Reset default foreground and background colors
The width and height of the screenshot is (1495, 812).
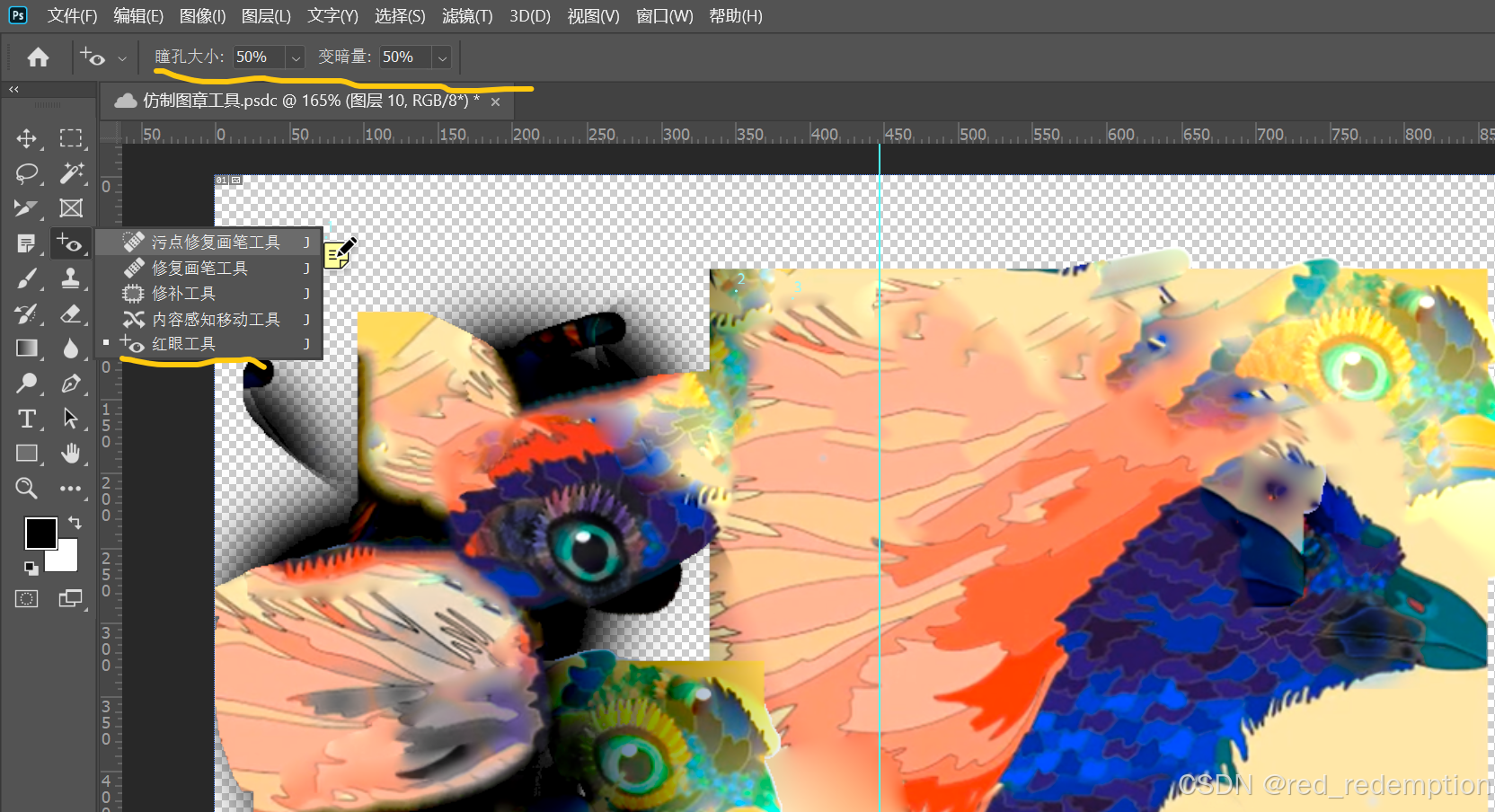click(x=31, y=568)
